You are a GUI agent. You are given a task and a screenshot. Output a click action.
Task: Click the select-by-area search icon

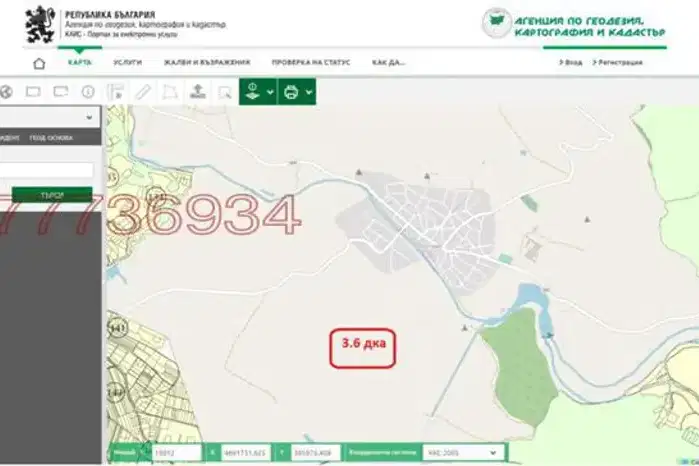[x=225, y=92]
